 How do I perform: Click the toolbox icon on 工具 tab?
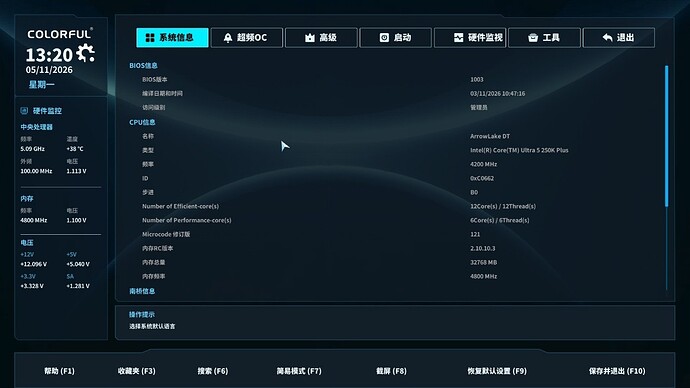click(x=533, y=38)
